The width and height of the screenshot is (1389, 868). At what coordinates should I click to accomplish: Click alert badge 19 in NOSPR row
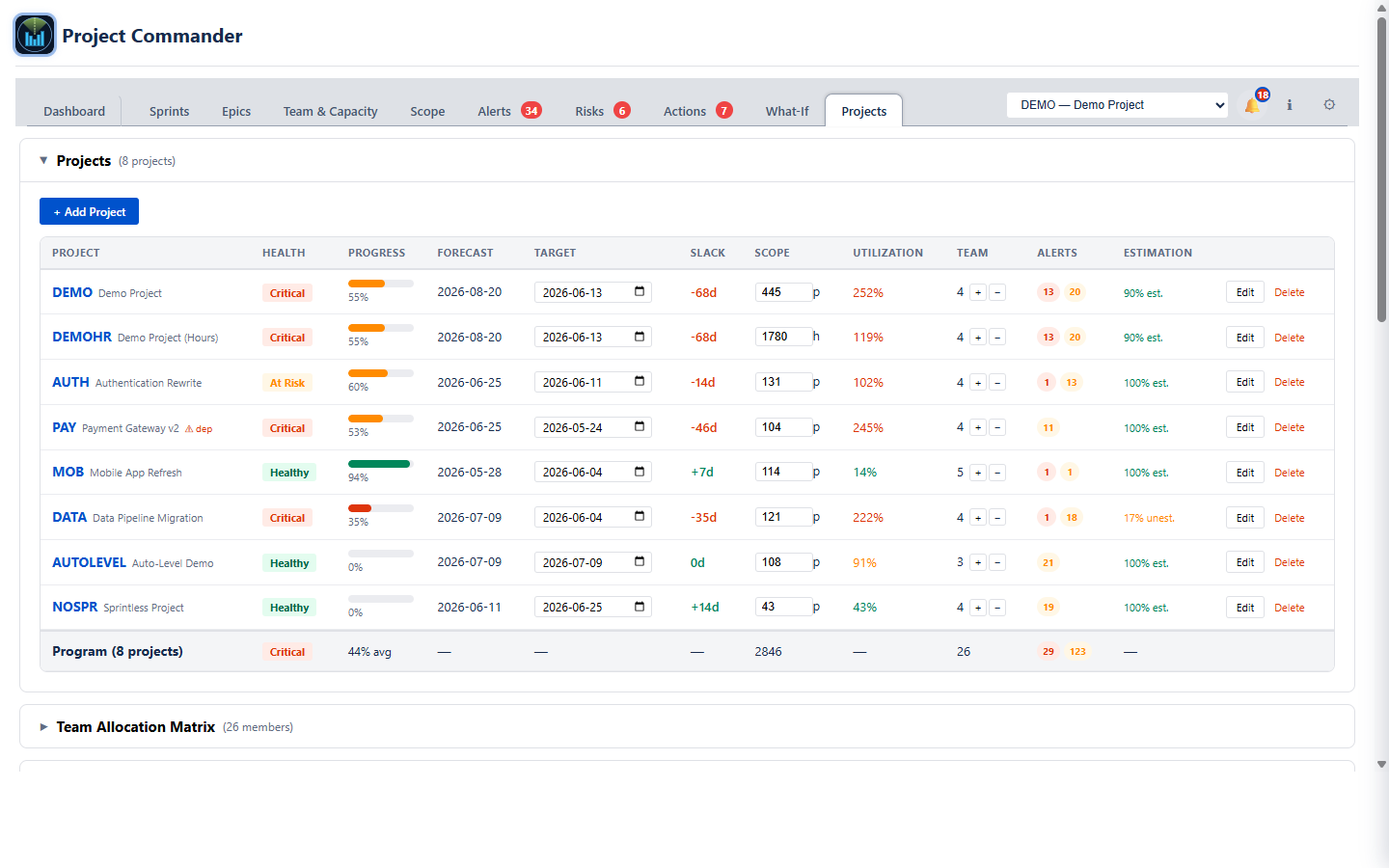coord(1049,608)
